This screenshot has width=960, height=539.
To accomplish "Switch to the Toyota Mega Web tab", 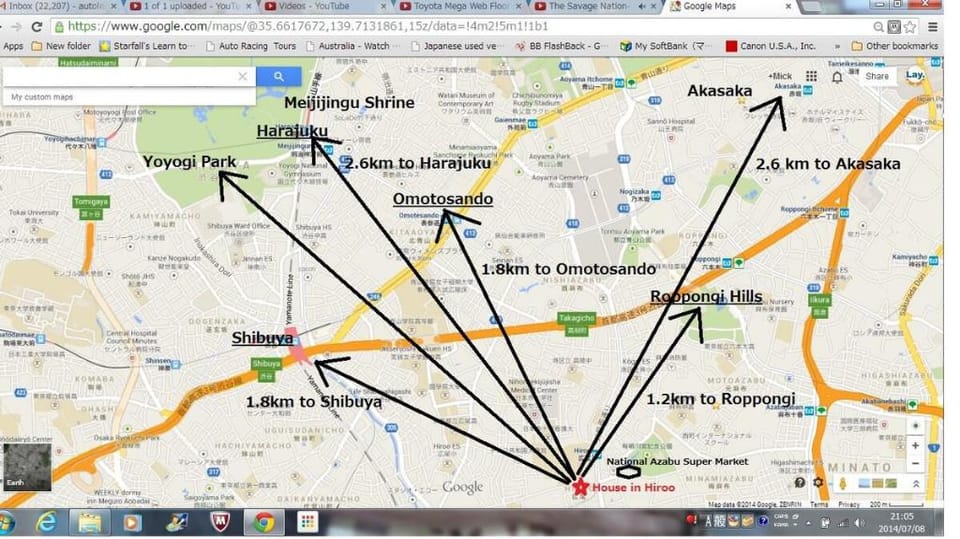I will 459,6.
